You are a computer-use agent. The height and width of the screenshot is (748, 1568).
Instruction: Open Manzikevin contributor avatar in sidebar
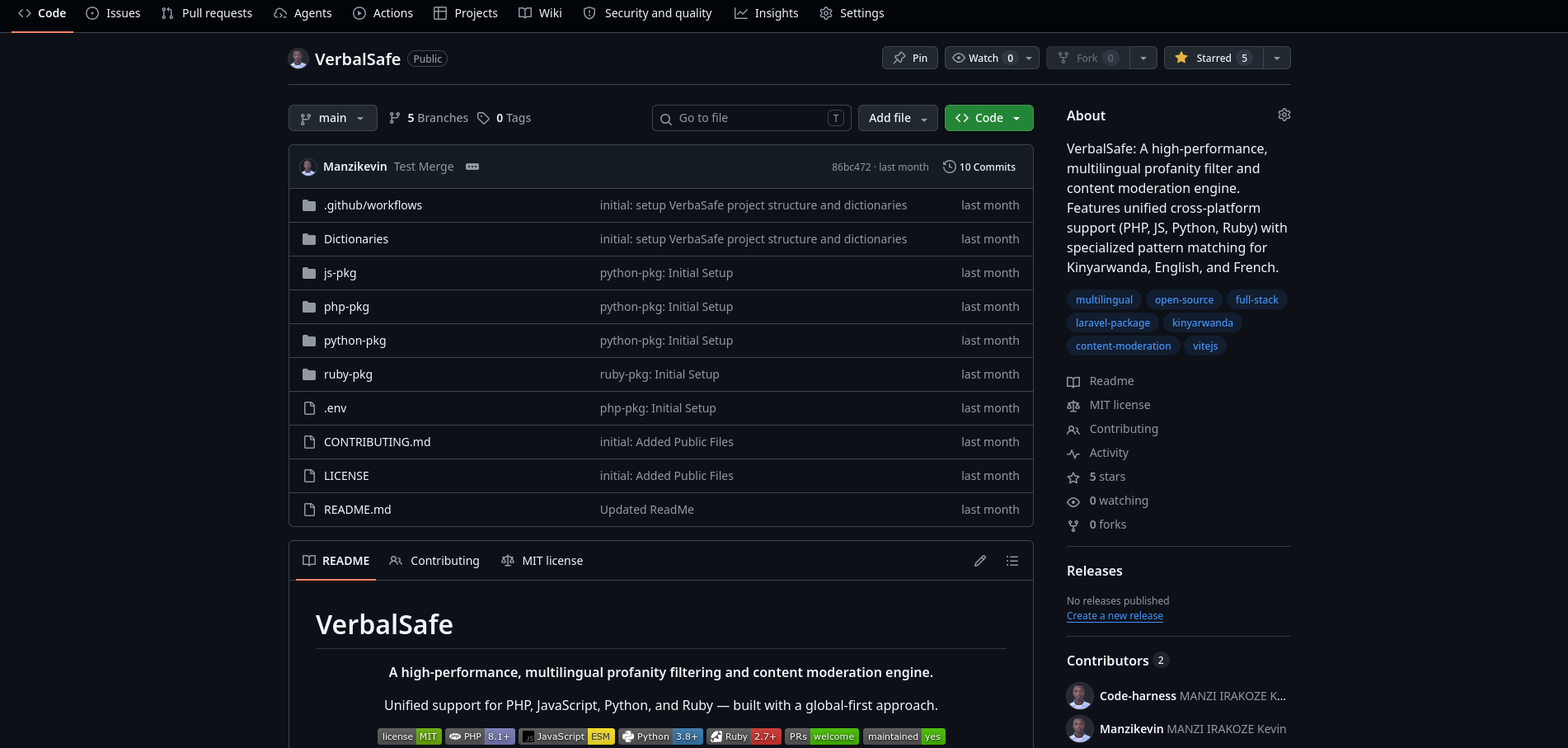[1080, 729]
